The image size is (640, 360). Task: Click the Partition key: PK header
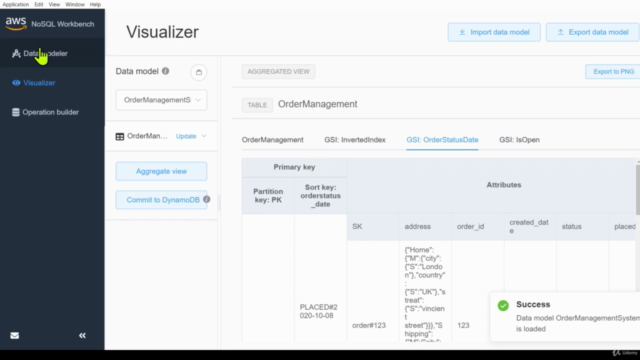268,196
